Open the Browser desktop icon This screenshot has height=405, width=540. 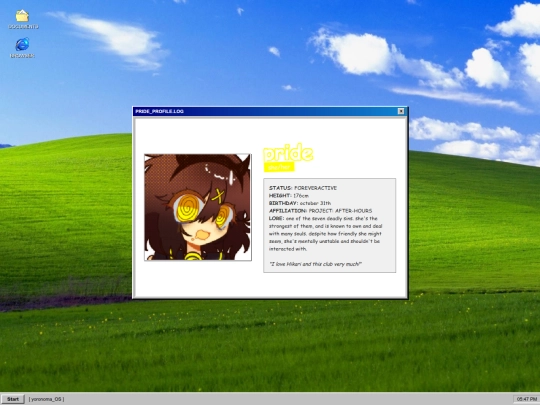coord(22,48)
